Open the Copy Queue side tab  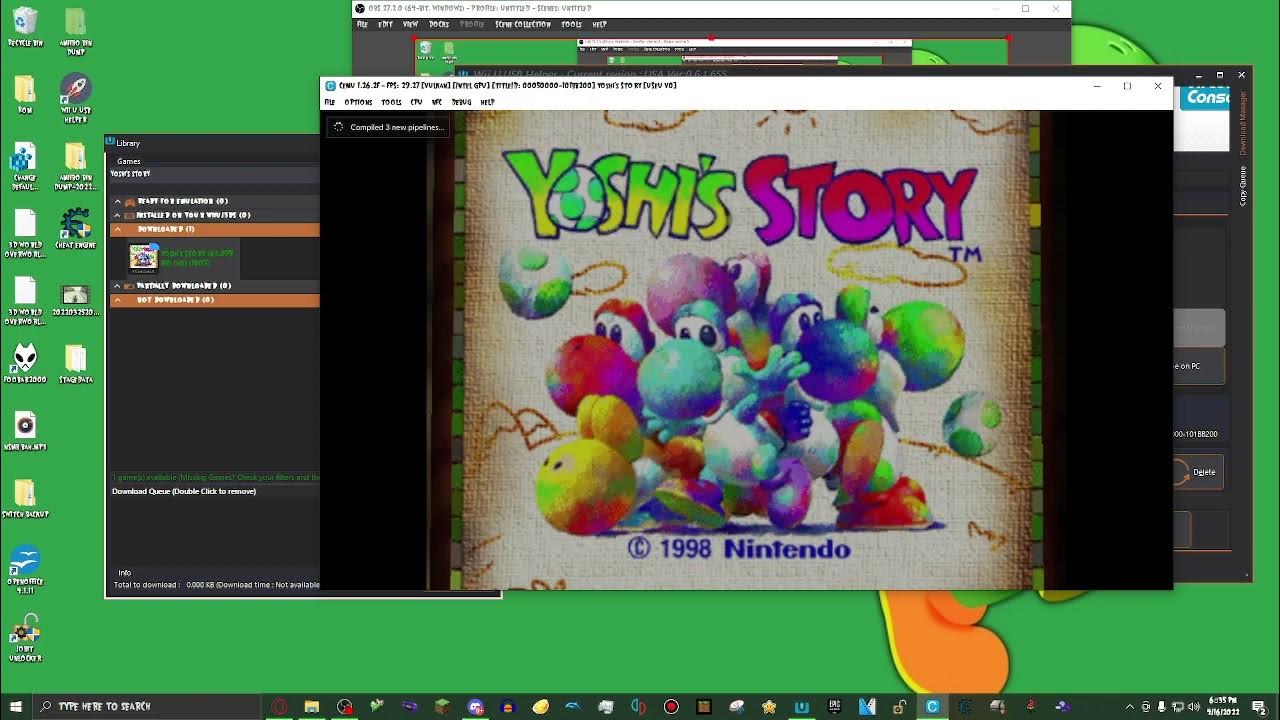[x=1243, y=186]
